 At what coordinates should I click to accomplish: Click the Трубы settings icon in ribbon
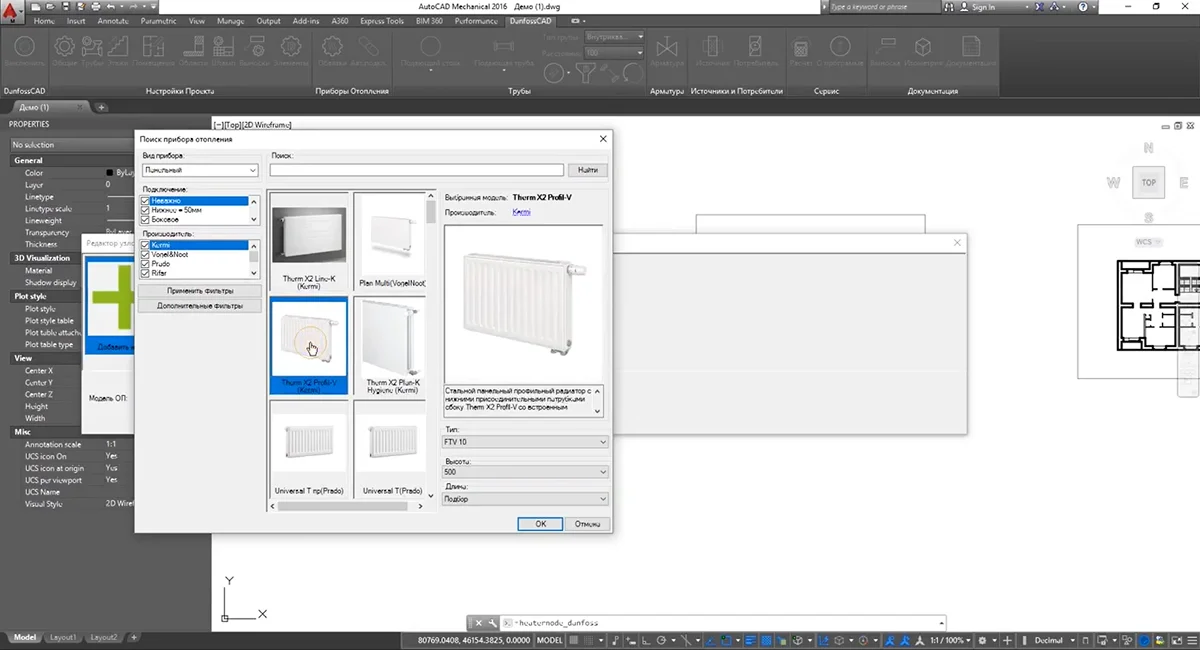click(x=93, y=48)
